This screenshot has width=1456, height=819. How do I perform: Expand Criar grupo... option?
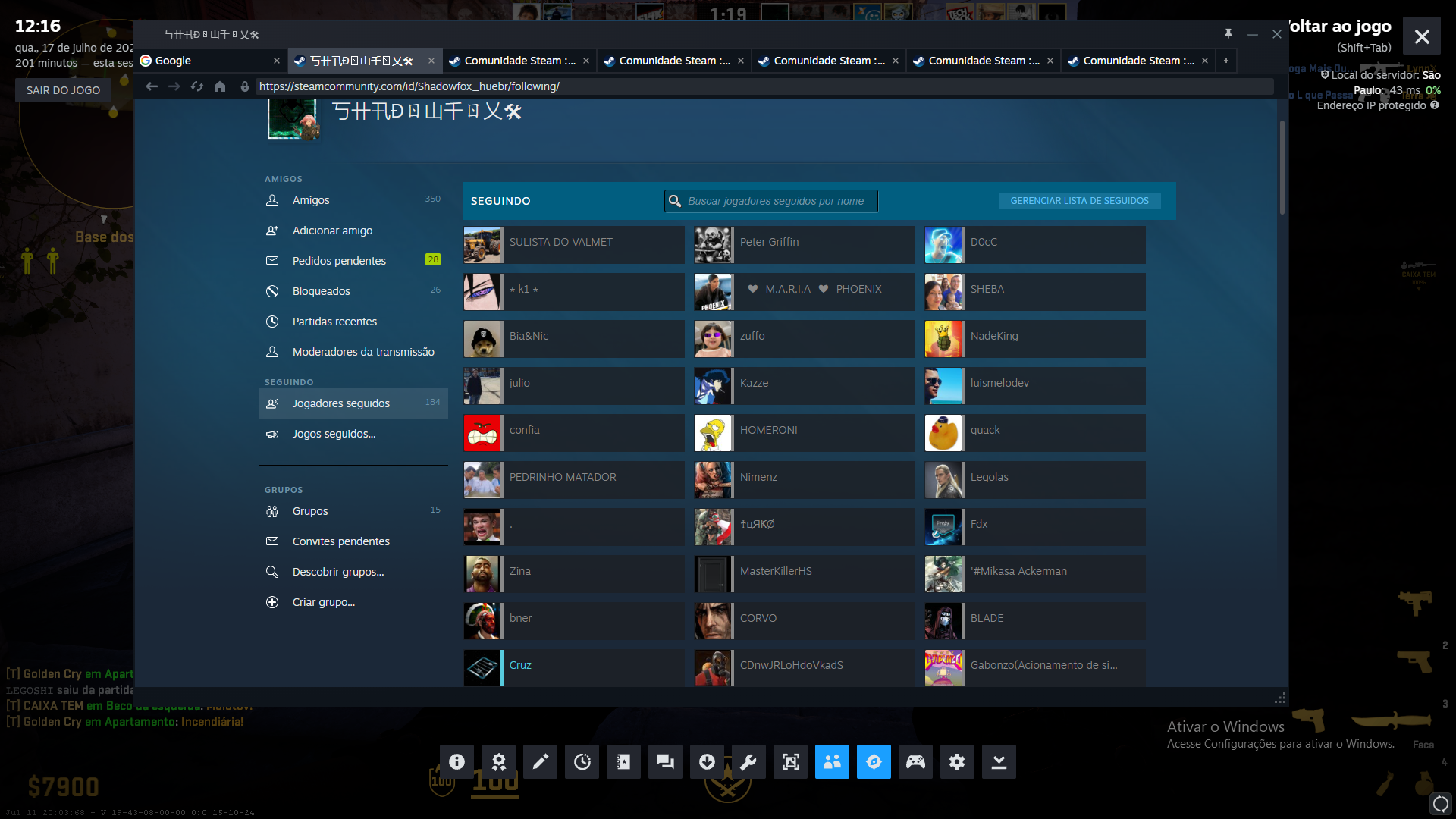click(323, 602)
